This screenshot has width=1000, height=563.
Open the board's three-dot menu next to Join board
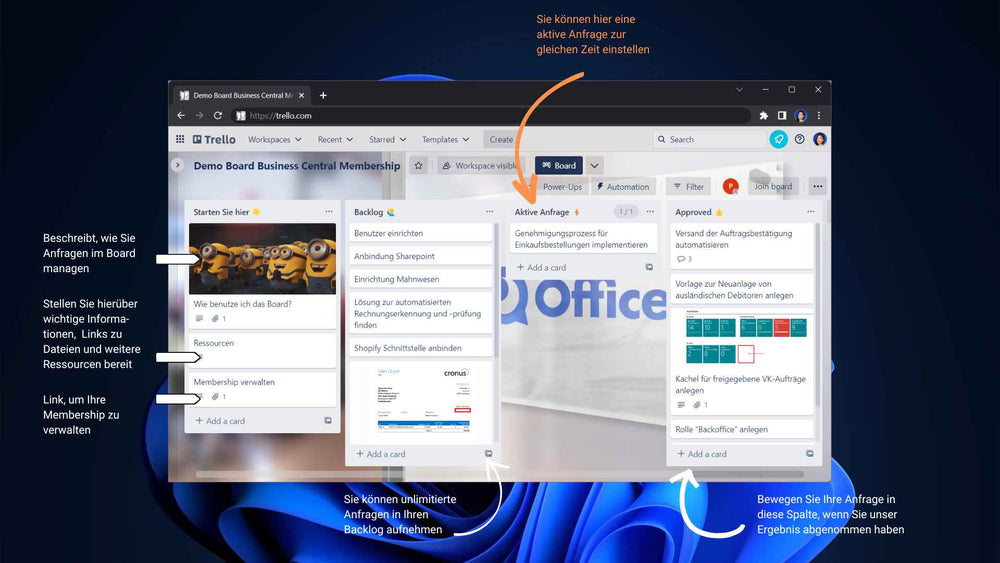point(818,186)
